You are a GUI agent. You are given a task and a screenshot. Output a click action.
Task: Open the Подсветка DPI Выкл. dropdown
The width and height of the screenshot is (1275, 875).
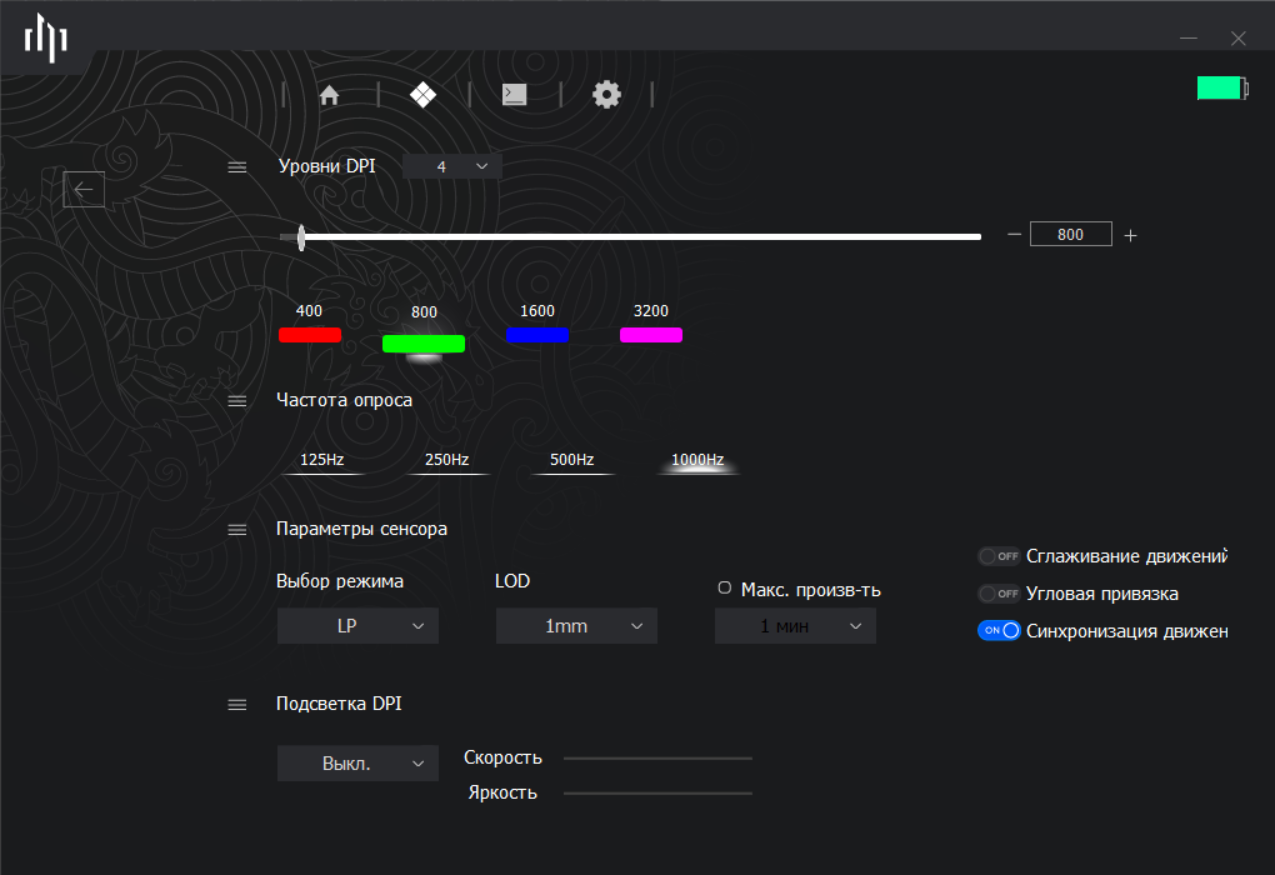(x=357, y=764)
